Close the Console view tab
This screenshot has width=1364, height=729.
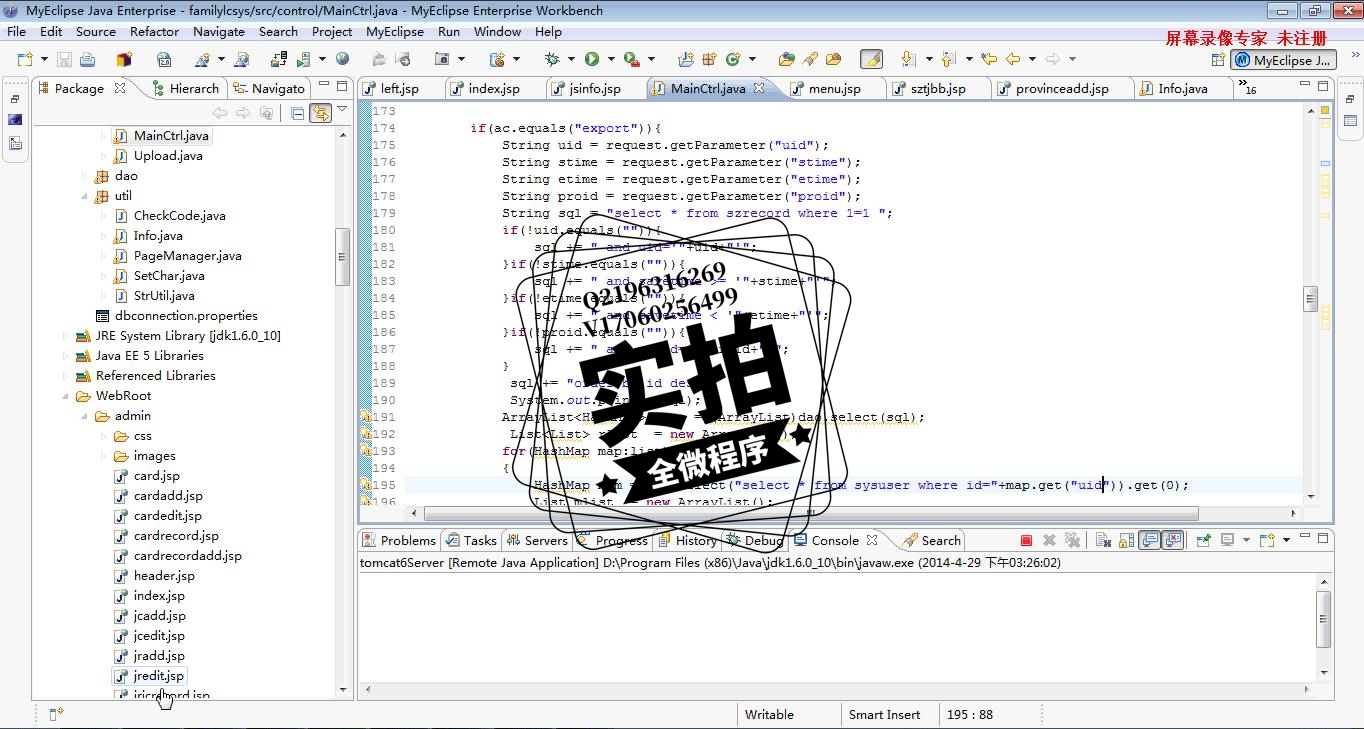tap(872, 540)
